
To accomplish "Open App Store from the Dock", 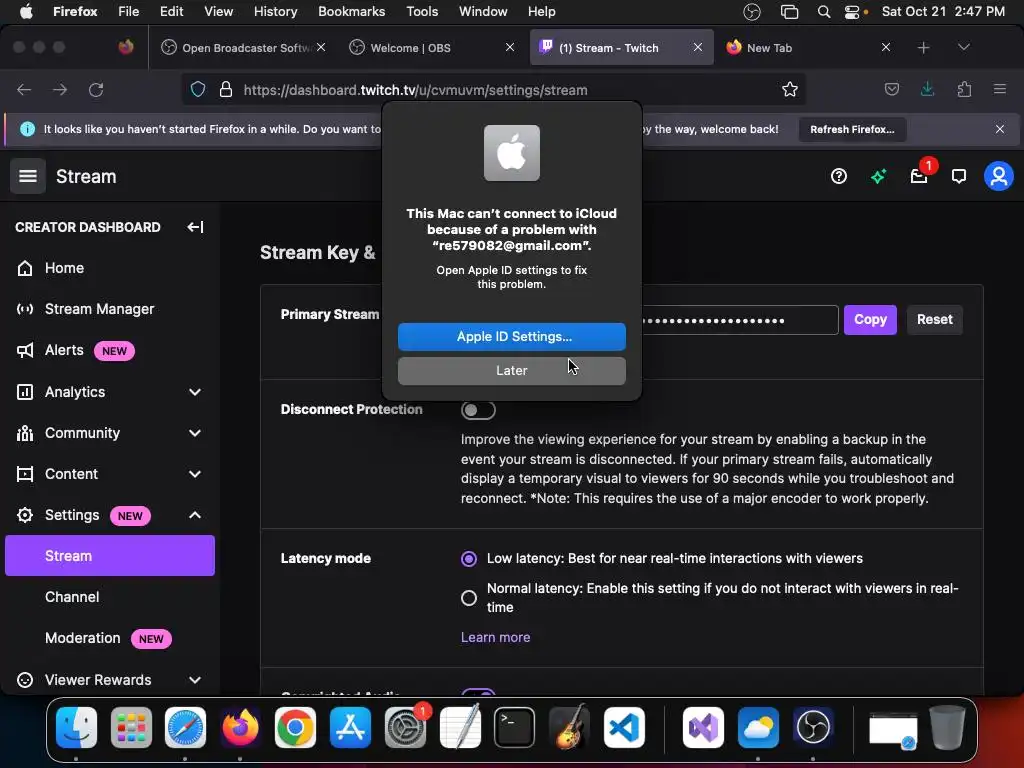I will click(x=350, y=727).
